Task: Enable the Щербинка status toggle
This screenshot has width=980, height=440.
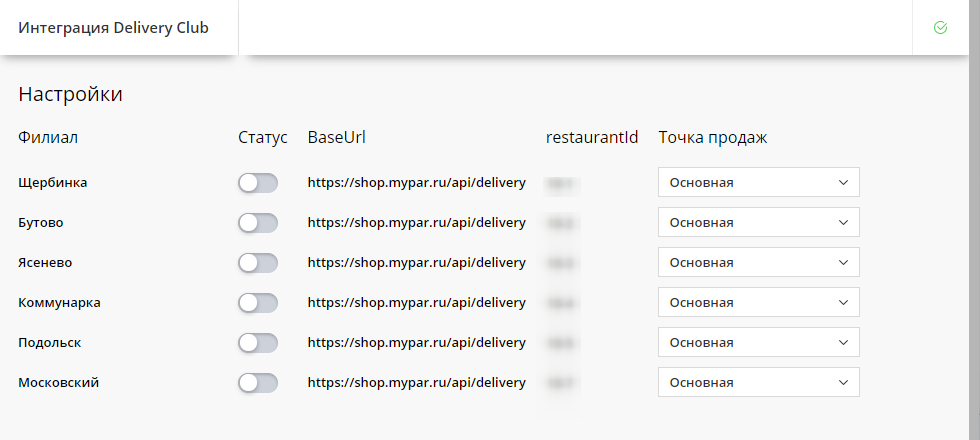Action: (257, 183)
